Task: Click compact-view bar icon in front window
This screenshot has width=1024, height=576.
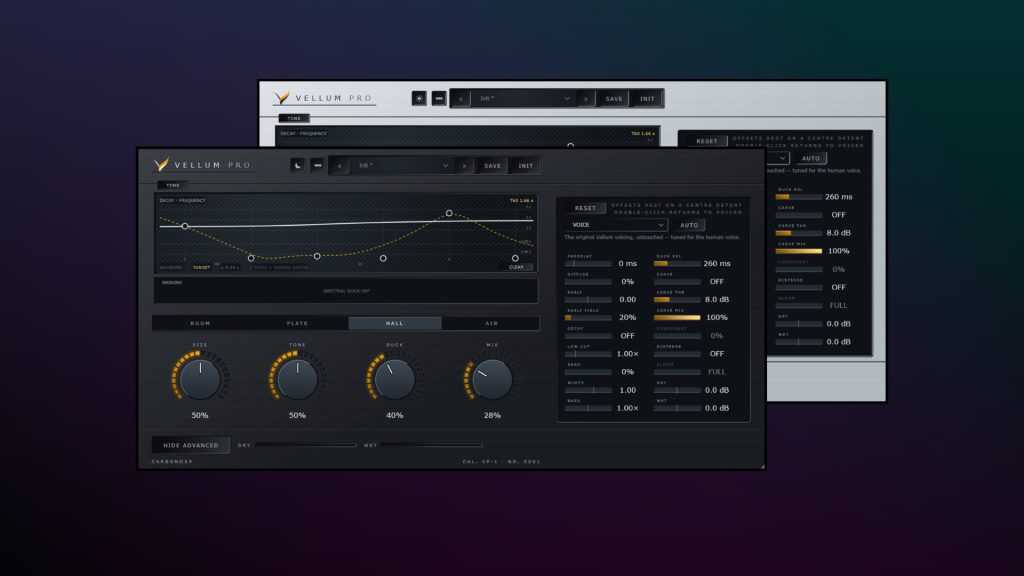Action: click(x=317, y=165)
